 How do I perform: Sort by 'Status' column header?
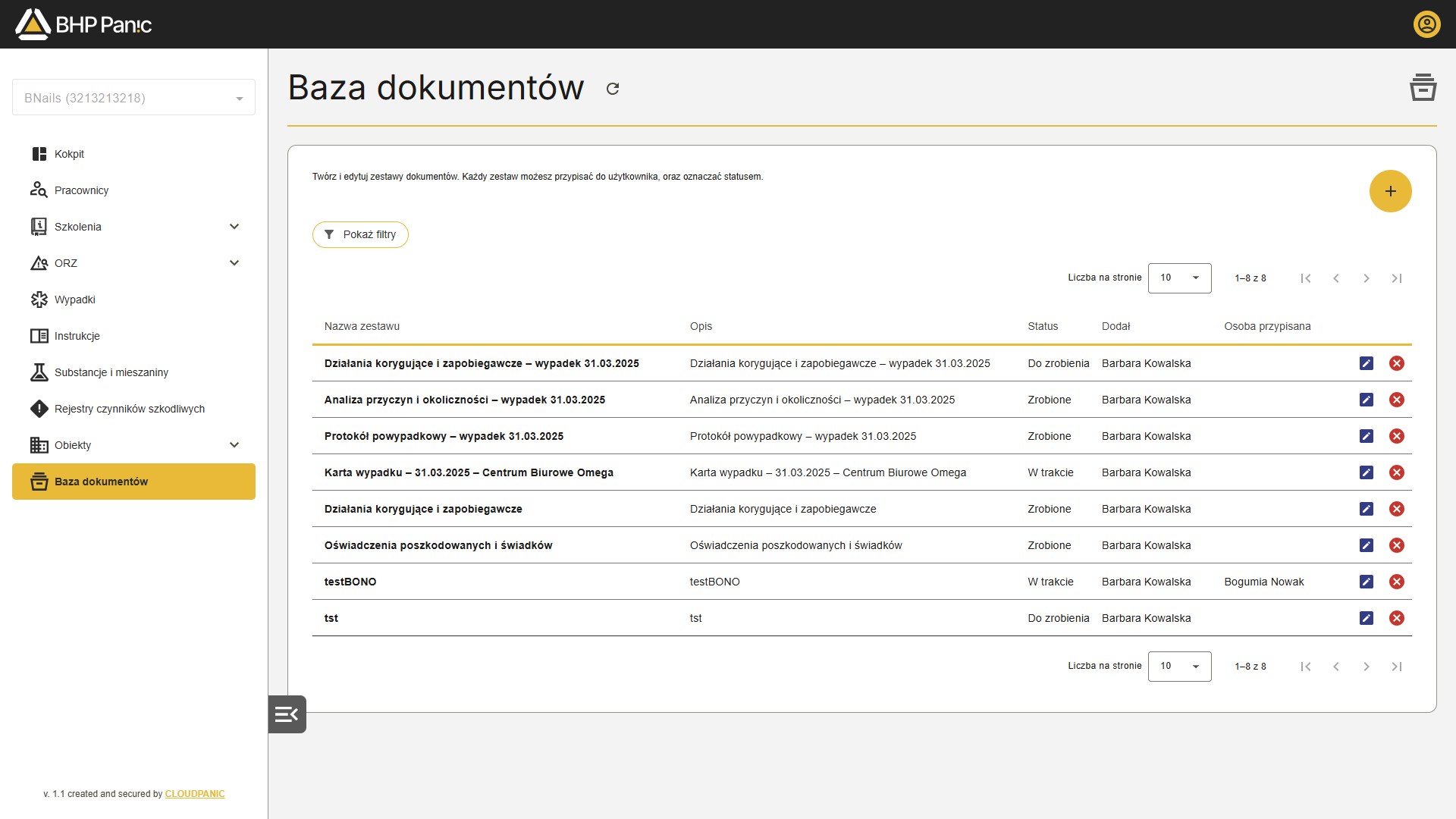pos(1043,326)
